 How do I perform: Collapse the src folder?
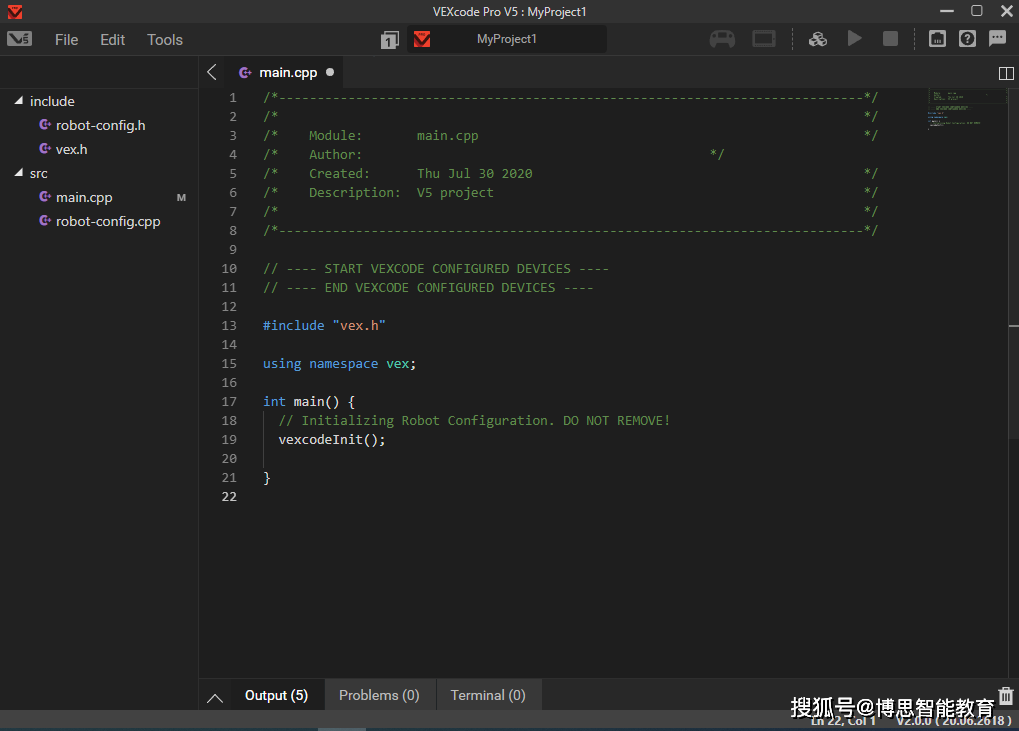[x=19, y=173]
